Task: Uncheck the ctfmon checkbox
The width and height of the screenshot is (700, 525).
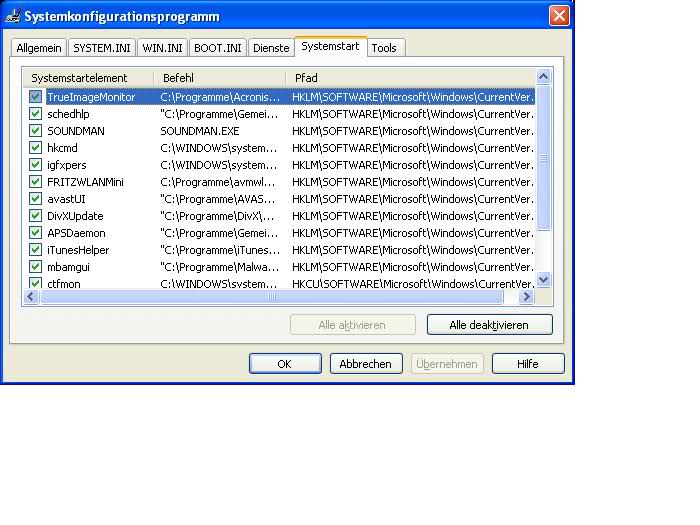Action: [35, 283]
